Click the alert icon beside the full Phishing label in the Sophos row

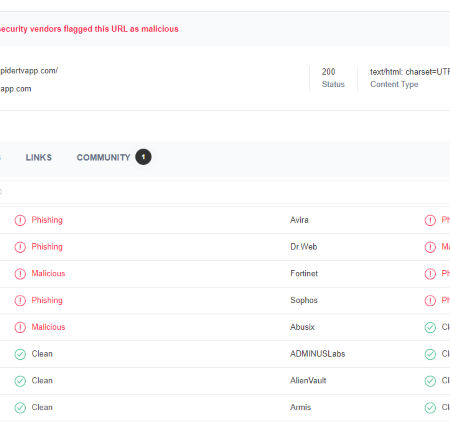click(20, 300)
